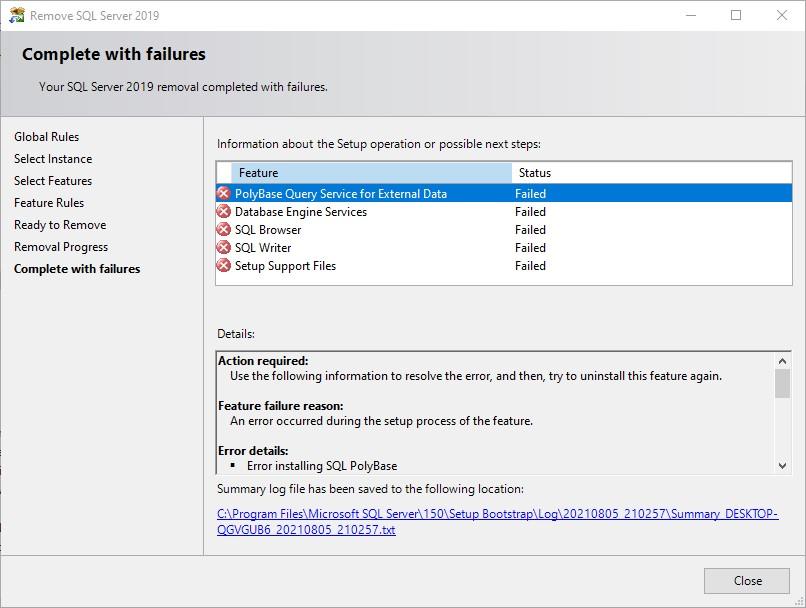Click the SQL Server setup title bar icon

click(x=16, y=15)
